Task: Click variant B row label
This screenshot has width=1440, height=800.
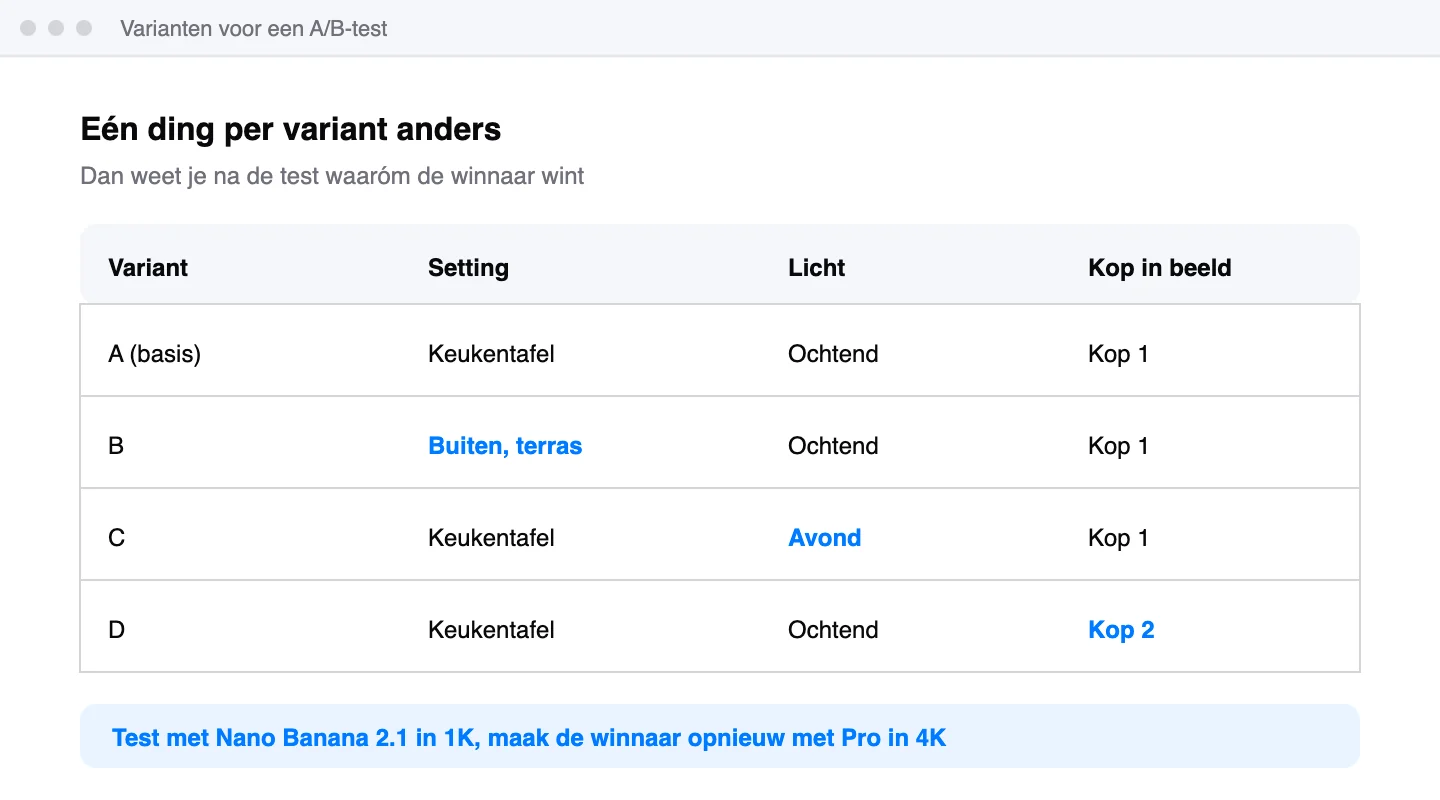Action: point(116,446)
